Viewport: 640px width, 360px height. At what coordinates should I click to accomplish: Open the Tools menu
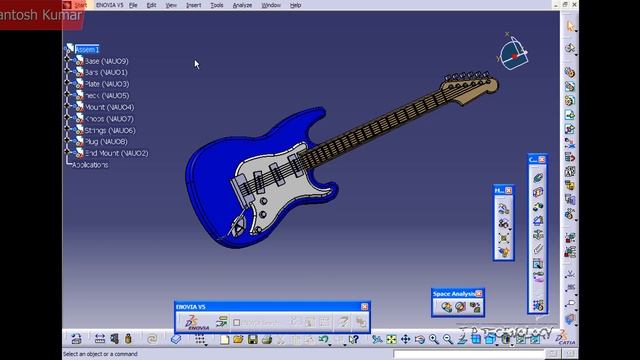point(217,5)
